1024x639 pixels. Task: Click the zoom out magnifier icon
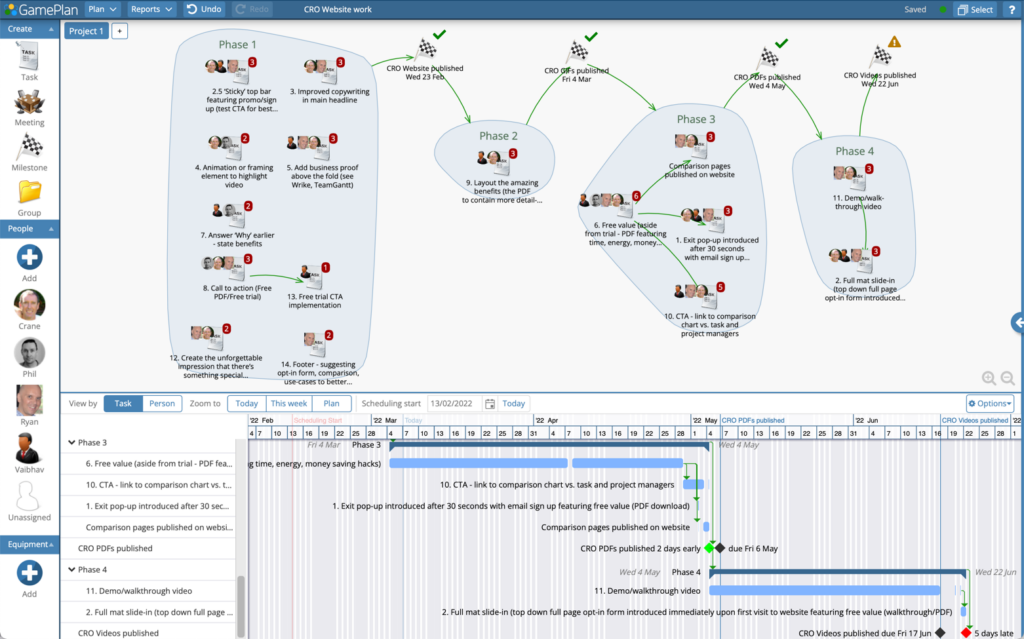pyautogui.click(x=1008, y=378)
